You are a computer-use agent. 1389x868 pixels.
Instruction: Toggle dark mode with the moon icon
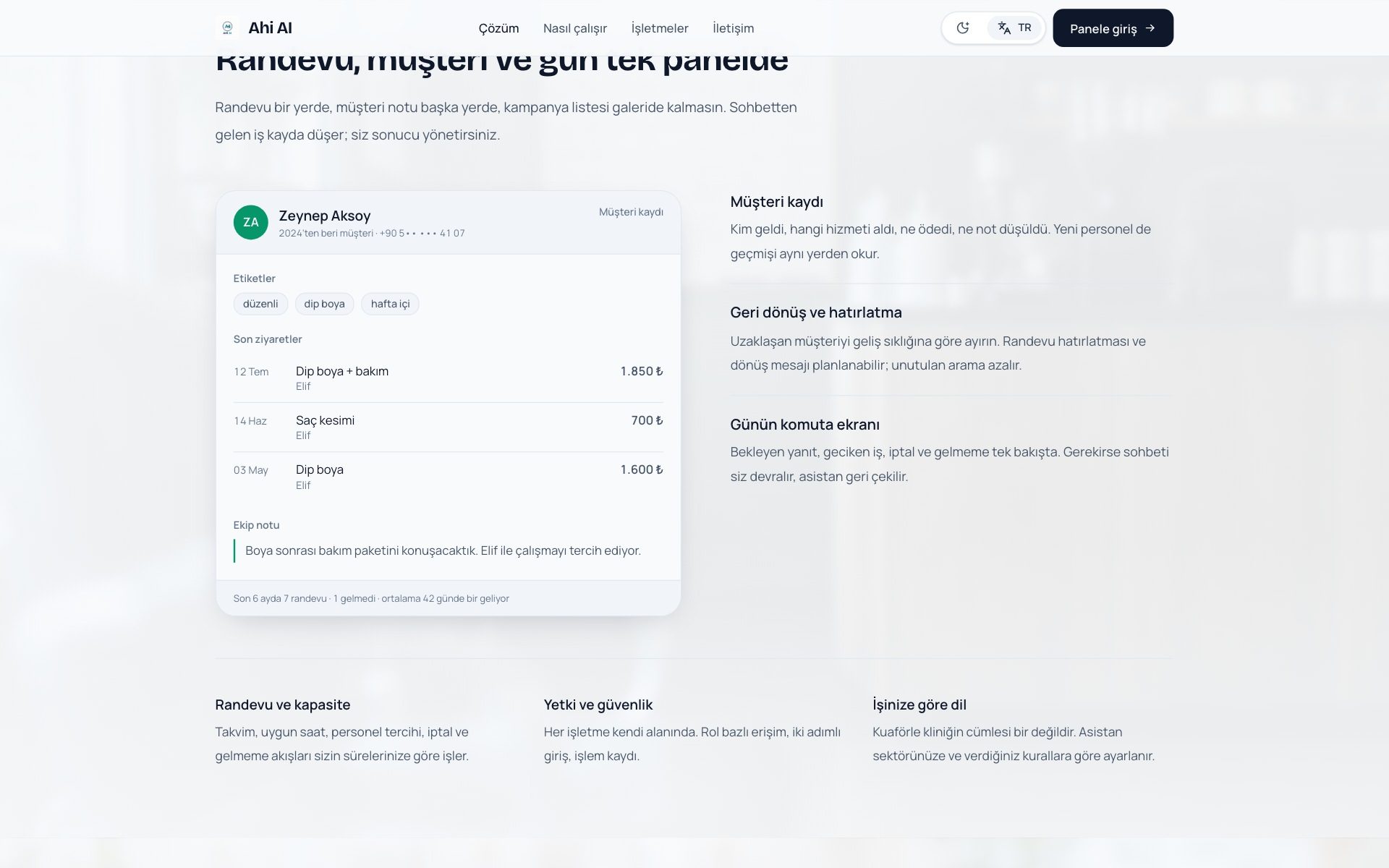coord(963,28)
